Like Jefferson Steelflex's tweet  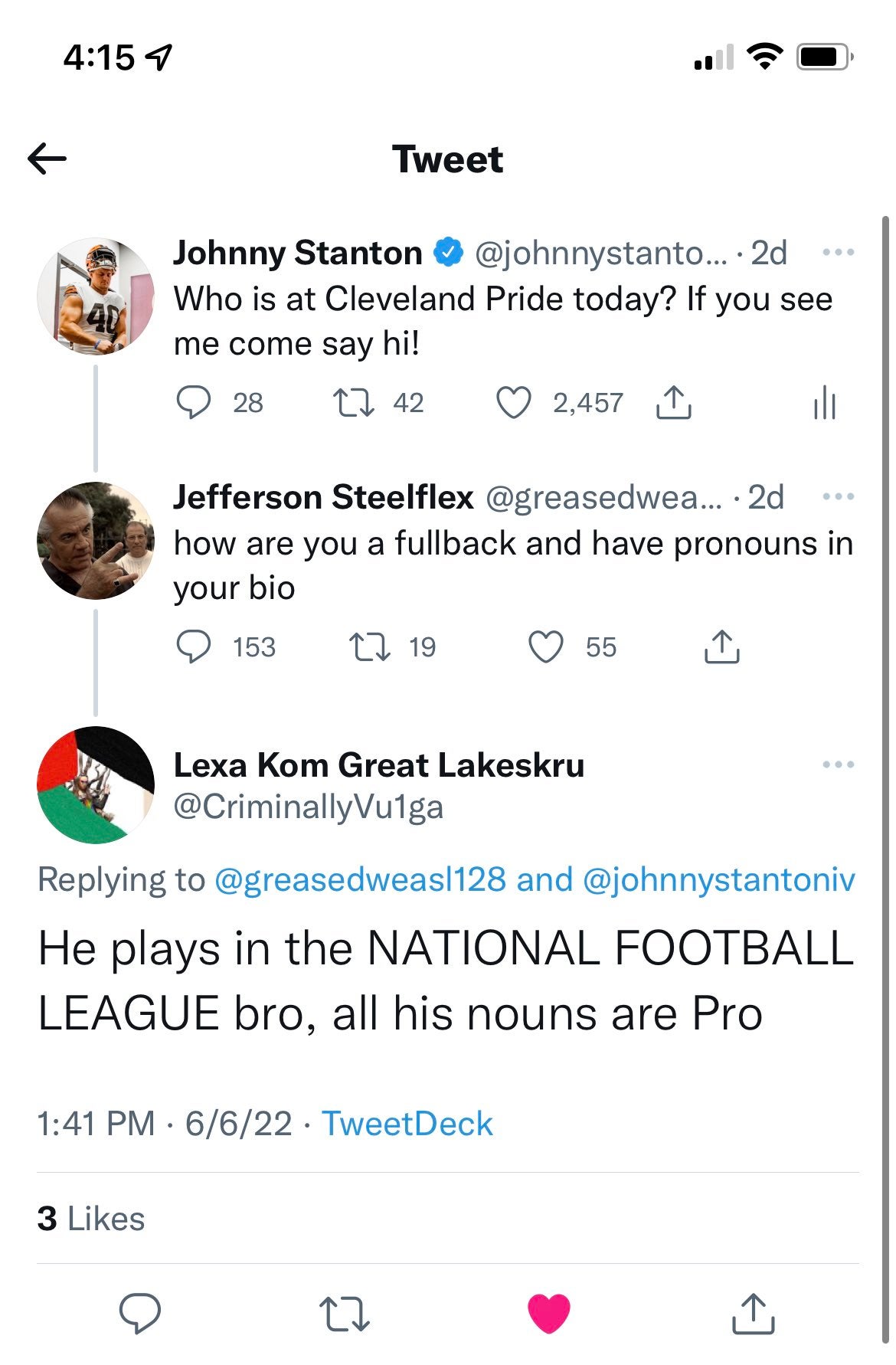pos(546,646)
